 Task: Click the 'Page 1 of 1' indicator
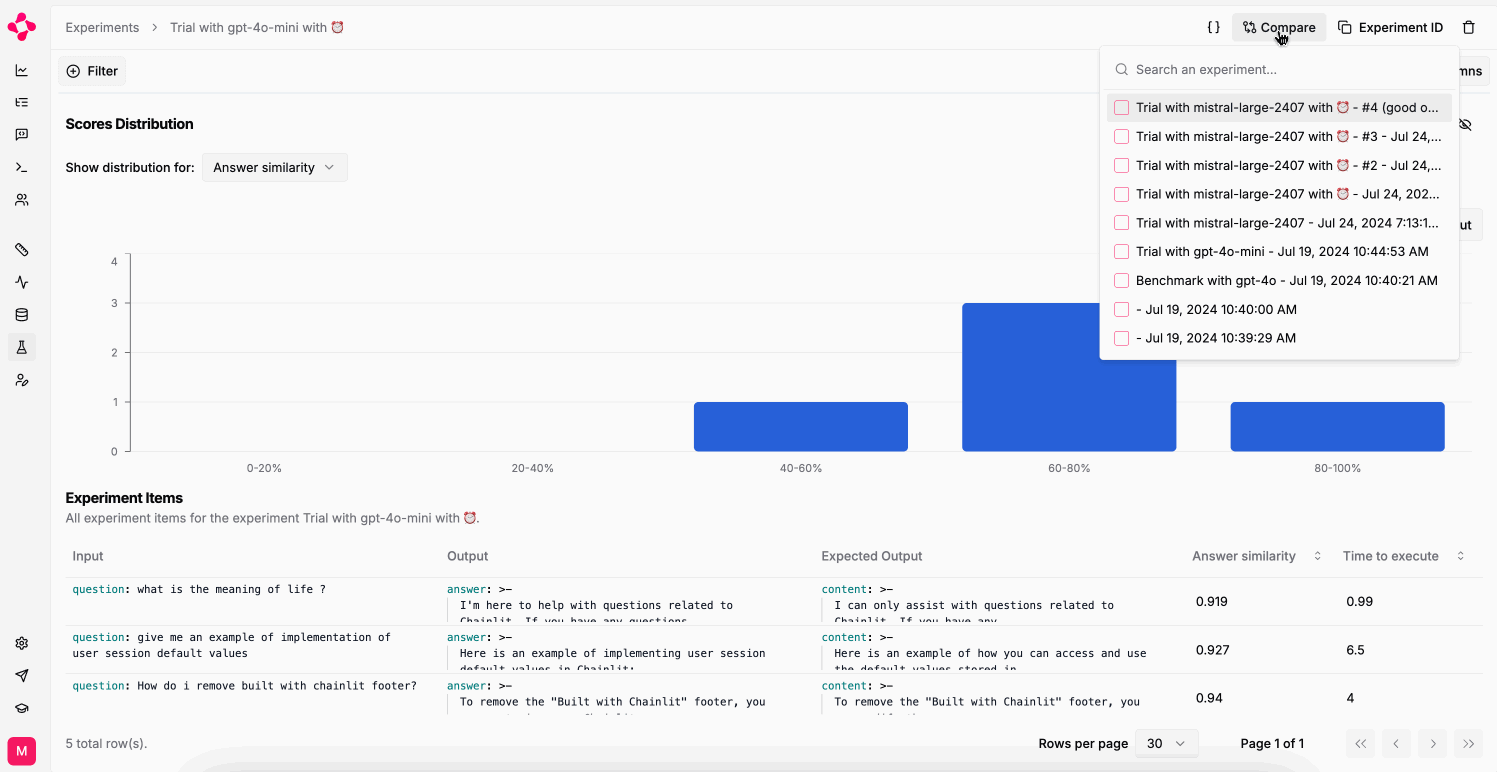tap(1272, 743)
